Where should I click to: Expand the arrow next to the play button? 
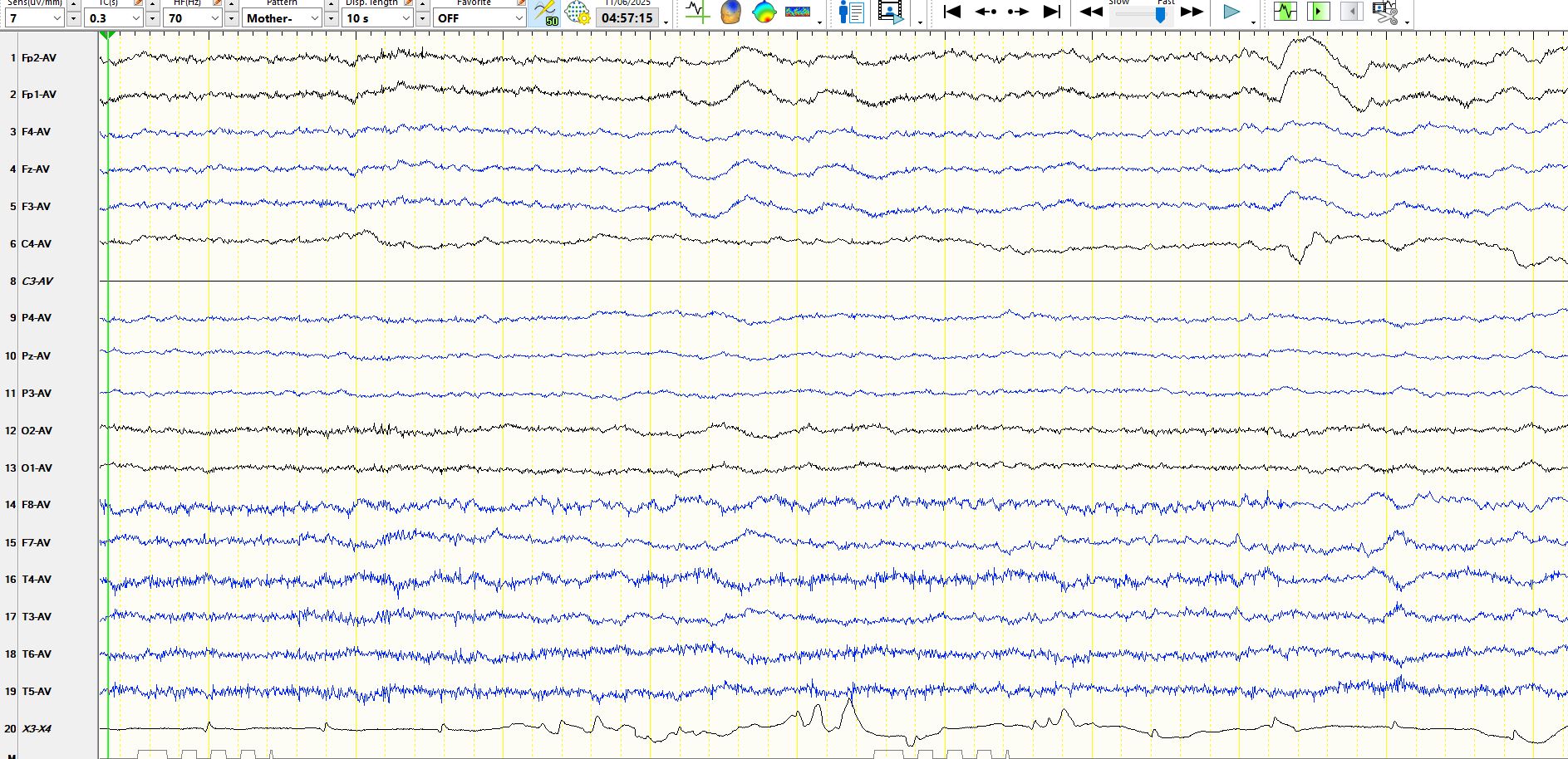(1253, 22)
